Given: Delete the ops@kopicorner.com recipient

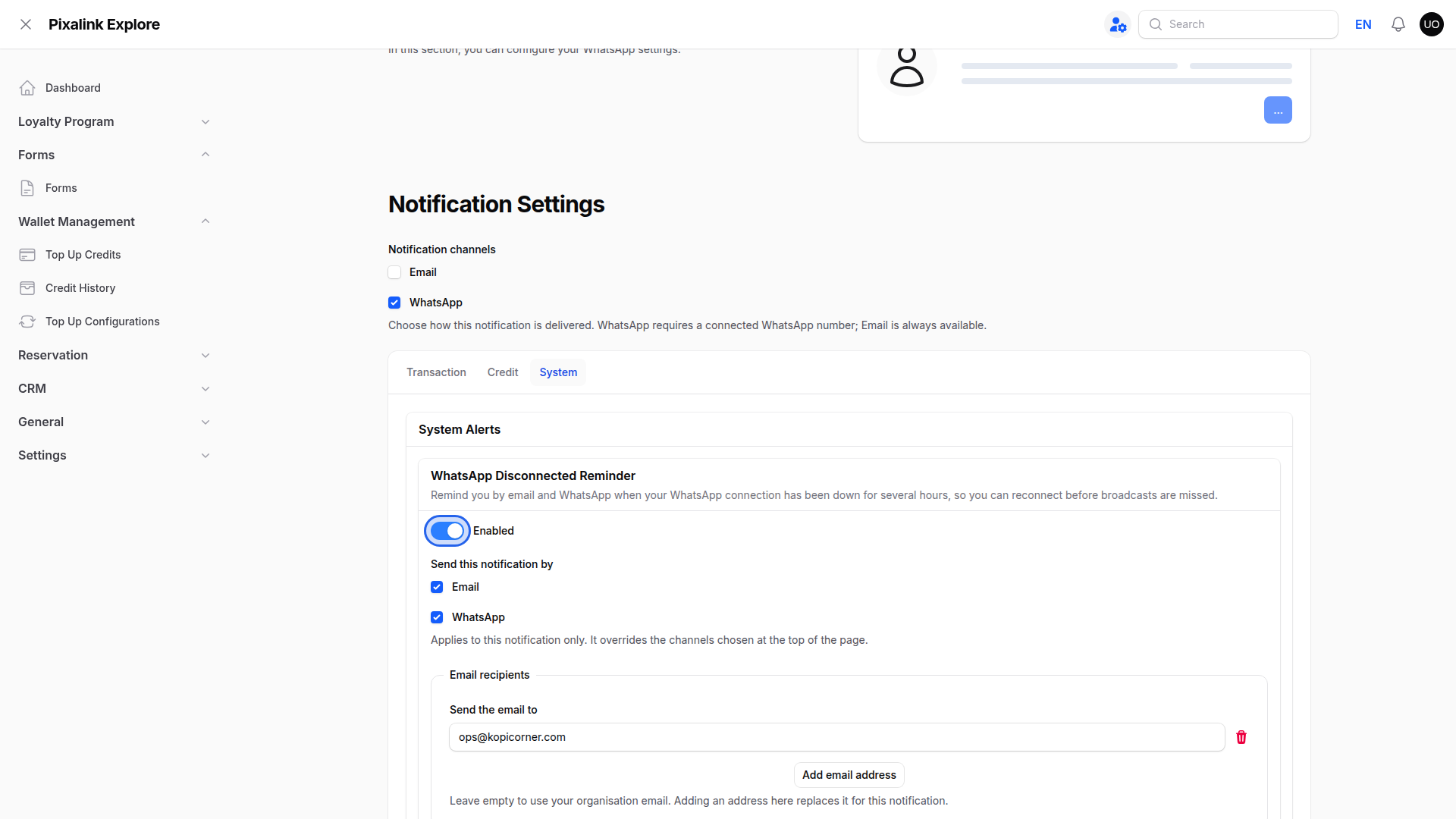Looking at the screenshot, I should [1241, 737].
